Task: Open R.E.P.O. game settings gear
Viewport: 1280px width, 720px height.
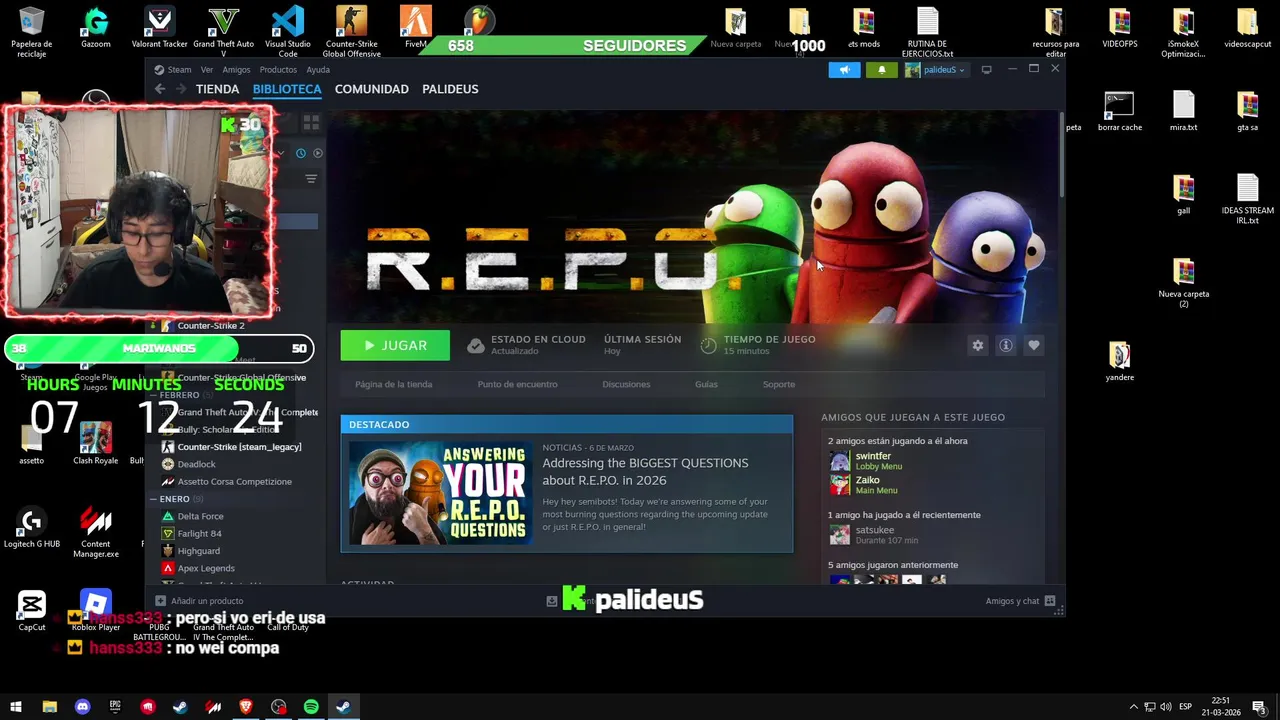Action: [978, 345]
